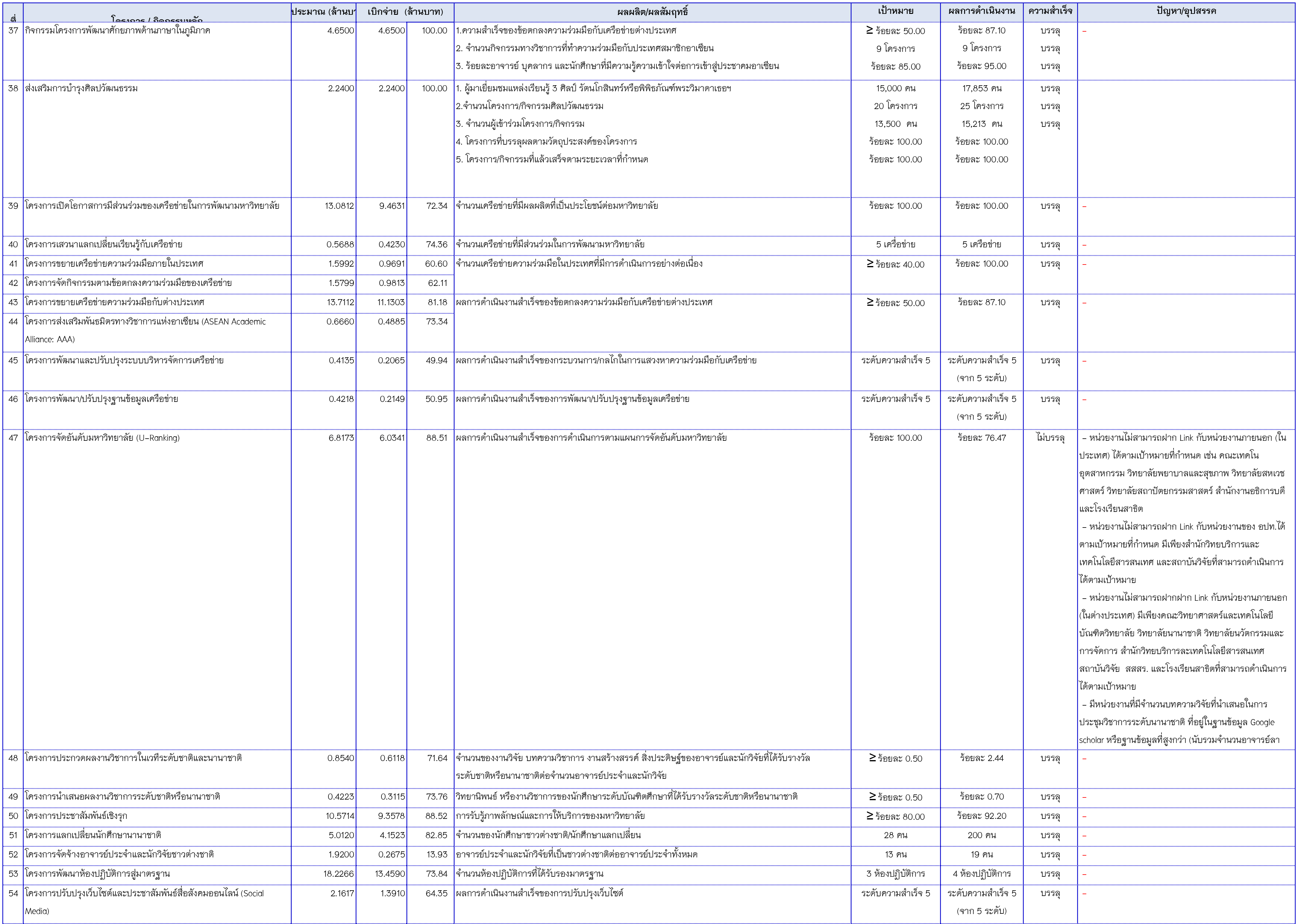Click the ผลผลิต/ผลสัมฤทธิ์ column header

click(x=652, y=11)
